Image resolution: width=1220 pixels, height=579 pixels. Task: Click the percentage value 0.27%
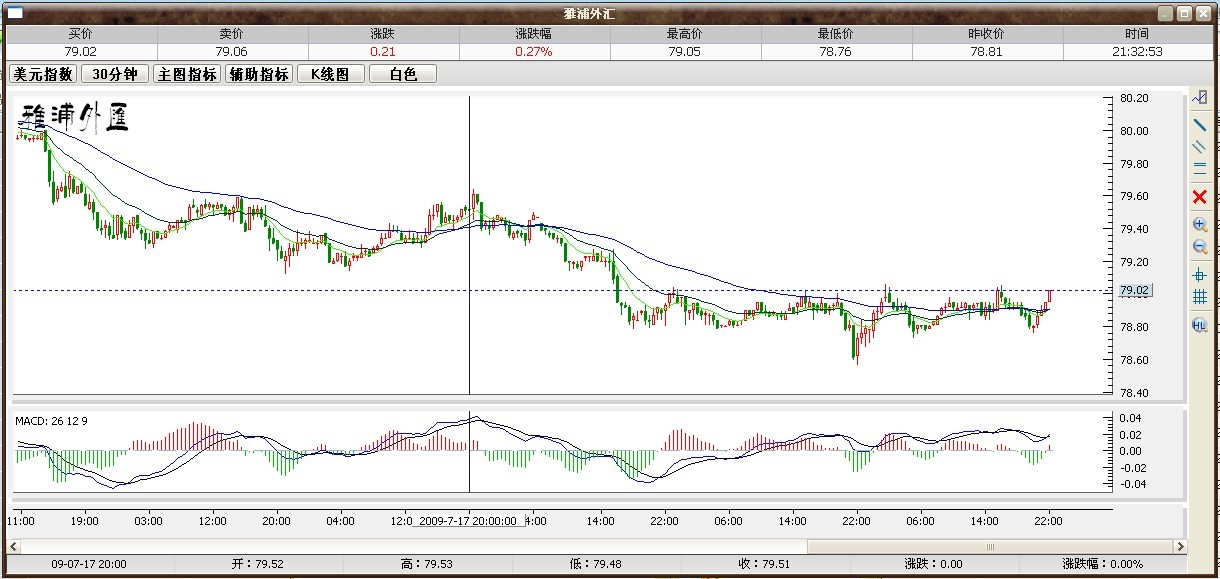(534, 51)
